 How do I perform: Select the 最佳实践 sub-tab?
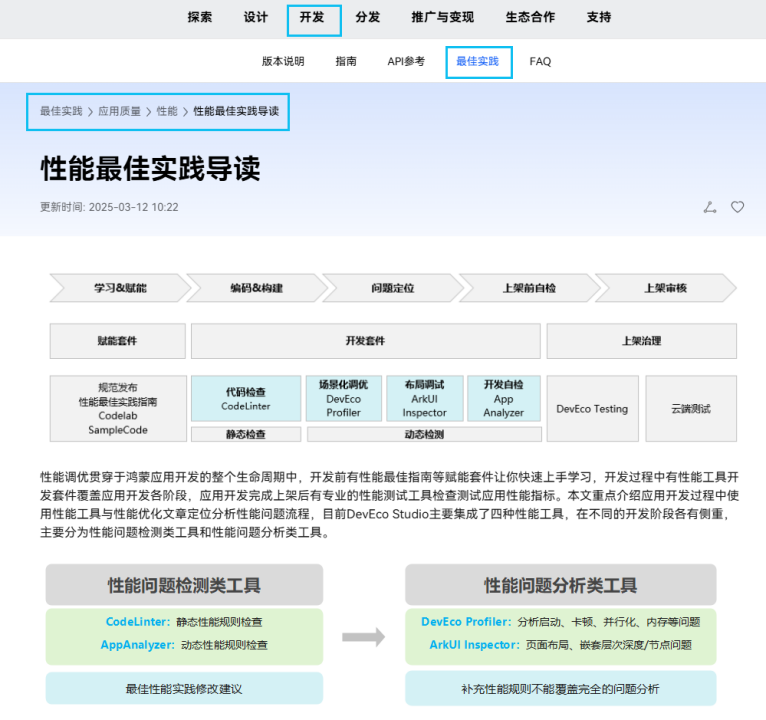tap(477, 61)
